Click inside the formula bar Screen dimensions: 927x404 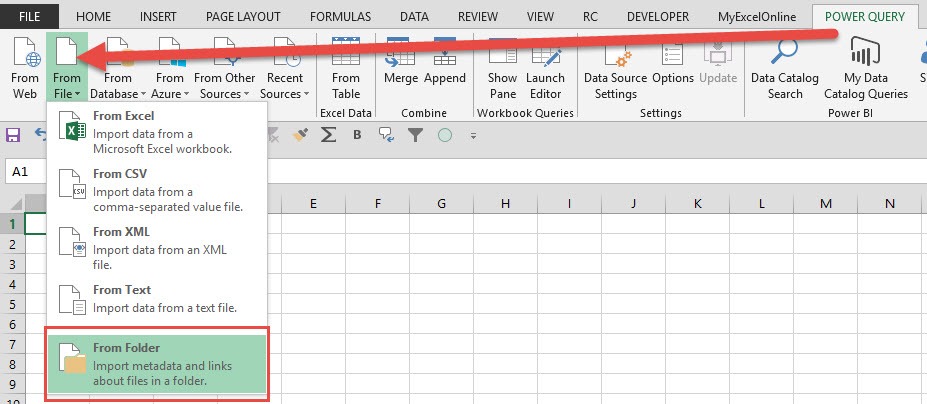coord(597,171)
